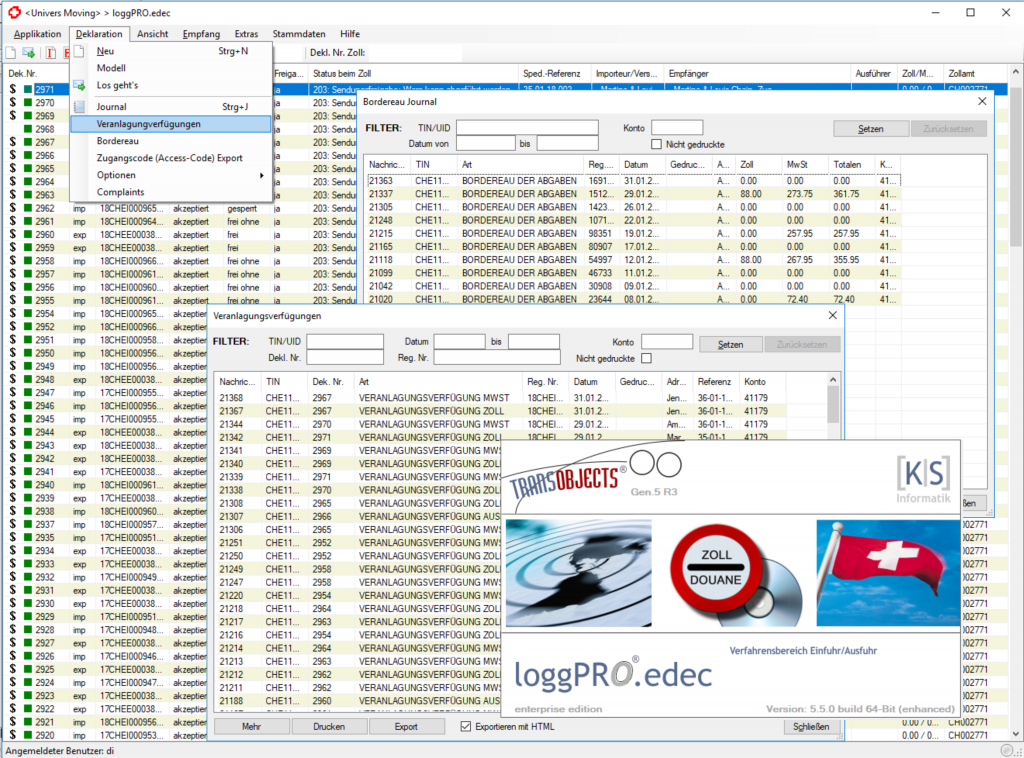Click the dollar icon on row 2920
1024x758 pixels.
pyautogui.click(x=12, y=735)
